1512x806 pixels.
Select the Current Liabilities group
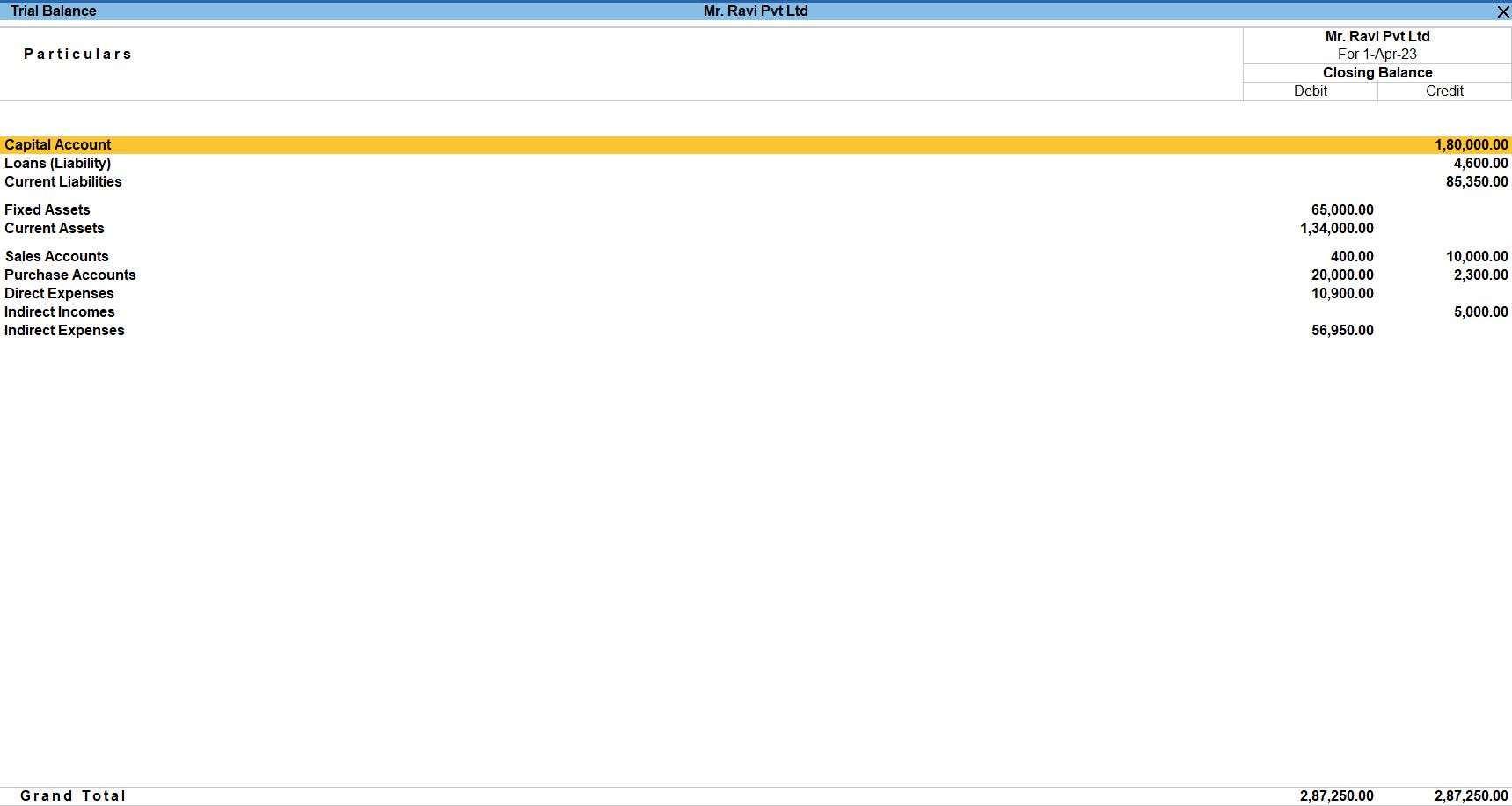(63, 182)
